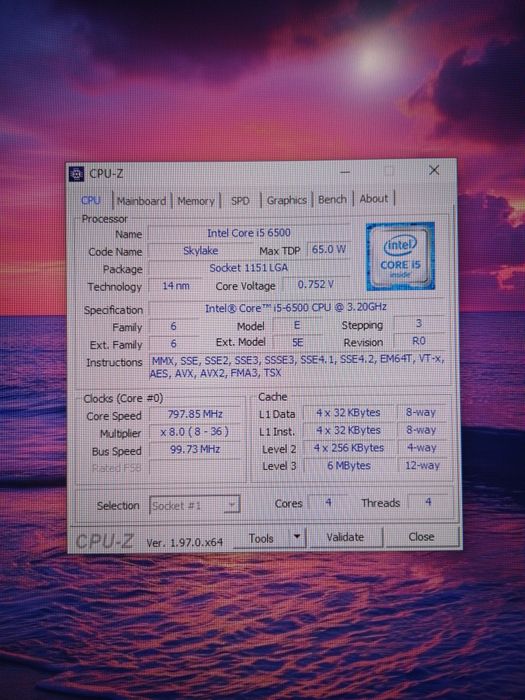This screenshot has width=525, height=700.
Task: Click the Close button at bottom
Action: click(x=421, y=537)
